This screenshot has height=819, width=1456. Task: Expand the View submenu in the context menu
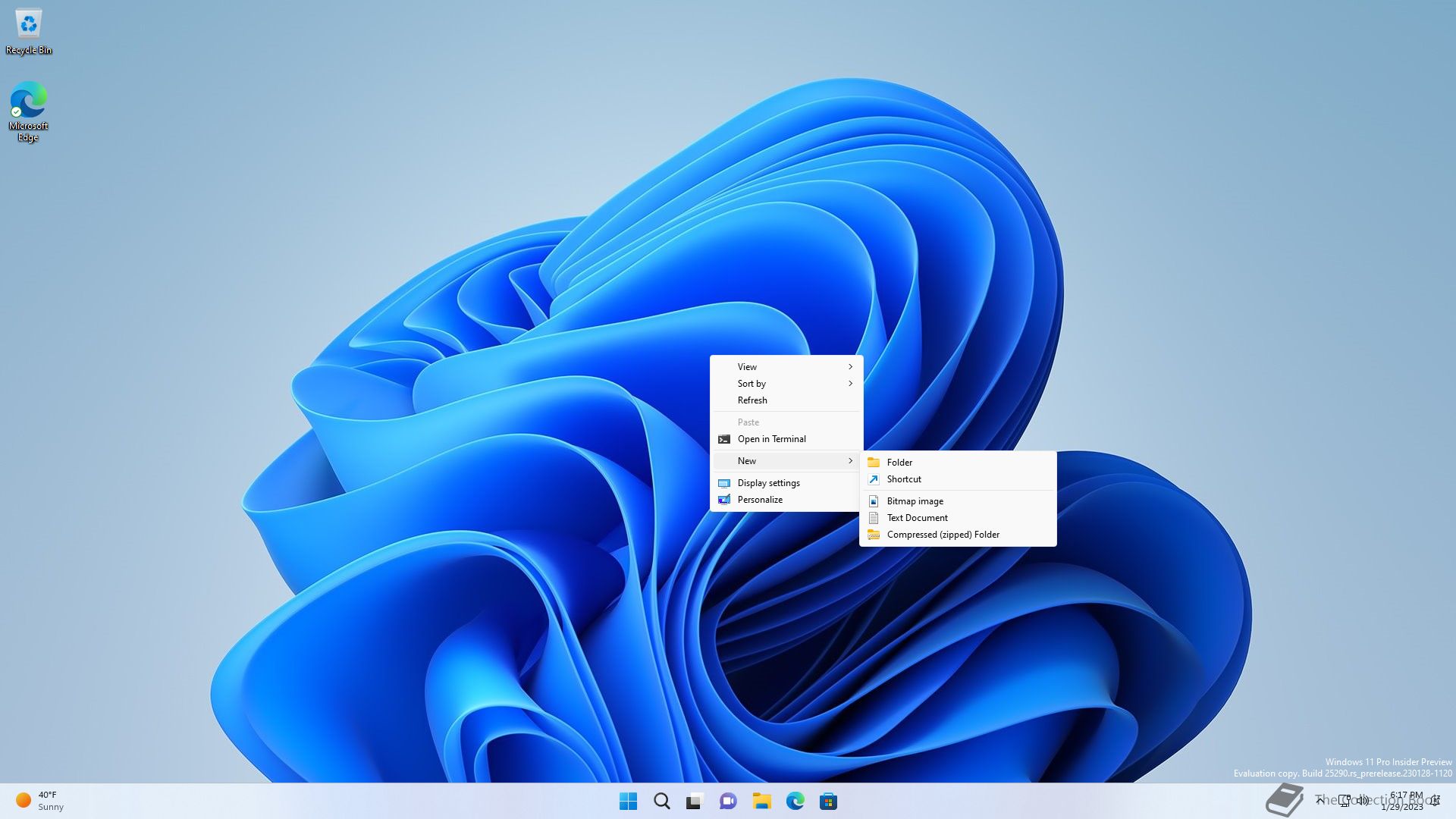click(x=786, y=367)
